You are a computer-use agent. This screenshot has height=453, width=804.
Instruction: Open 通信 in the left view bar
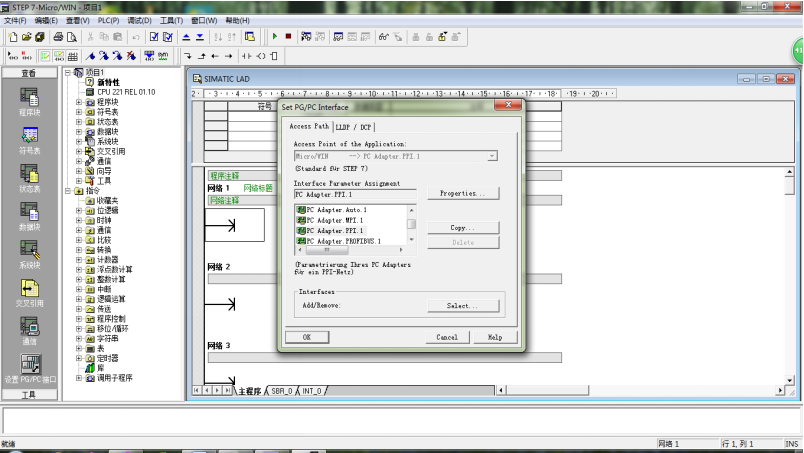click(x=29, y=330)
